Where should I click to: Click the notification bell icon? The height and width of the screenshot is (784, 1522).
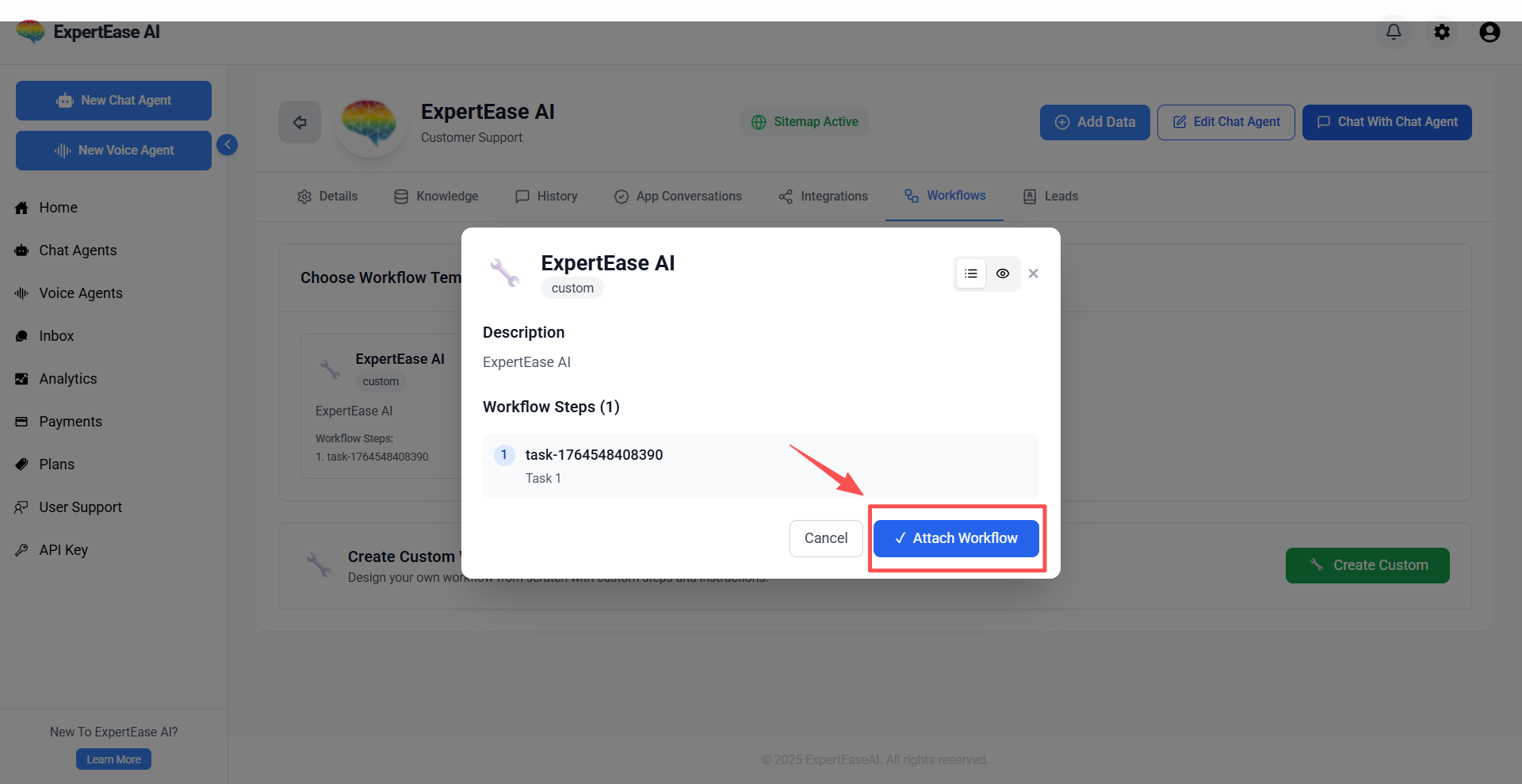tap(1393, 32)
